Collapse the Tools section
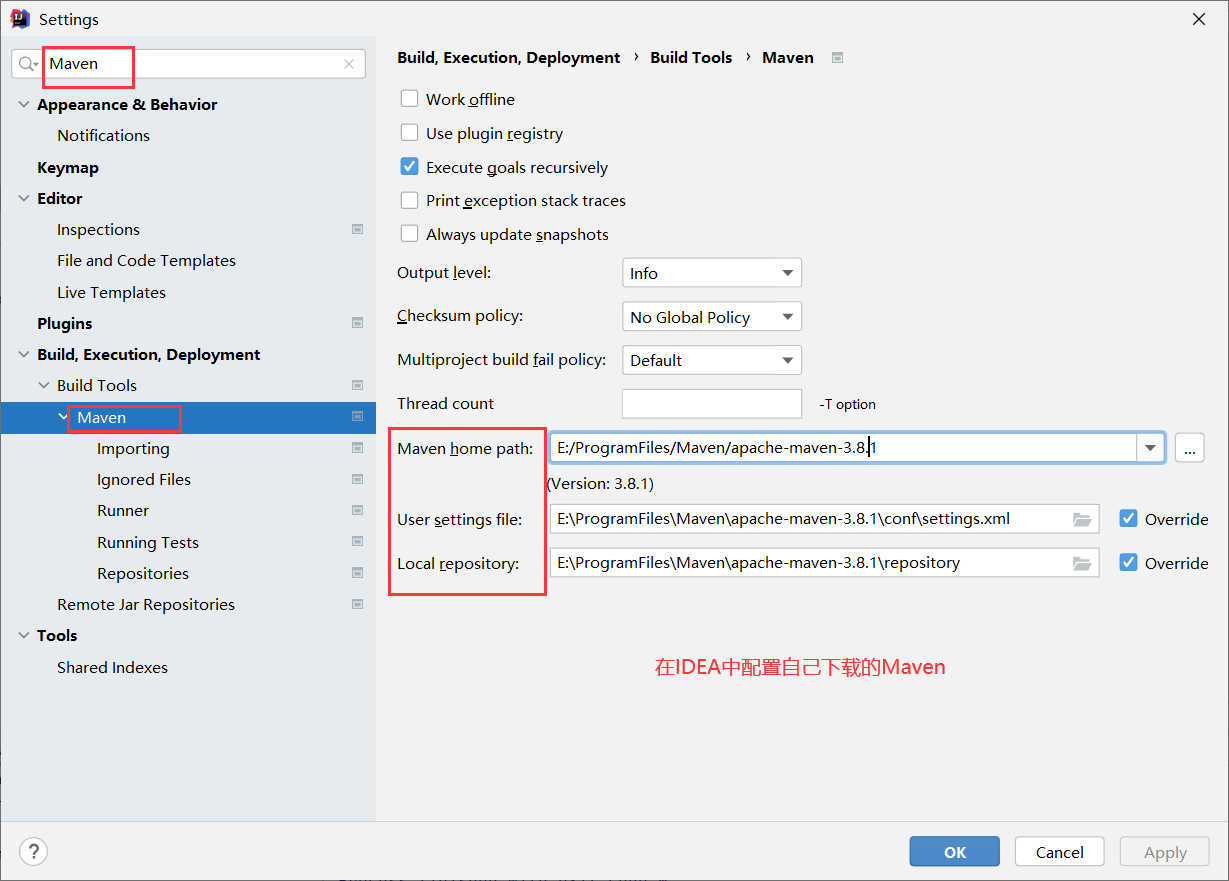 24,635
